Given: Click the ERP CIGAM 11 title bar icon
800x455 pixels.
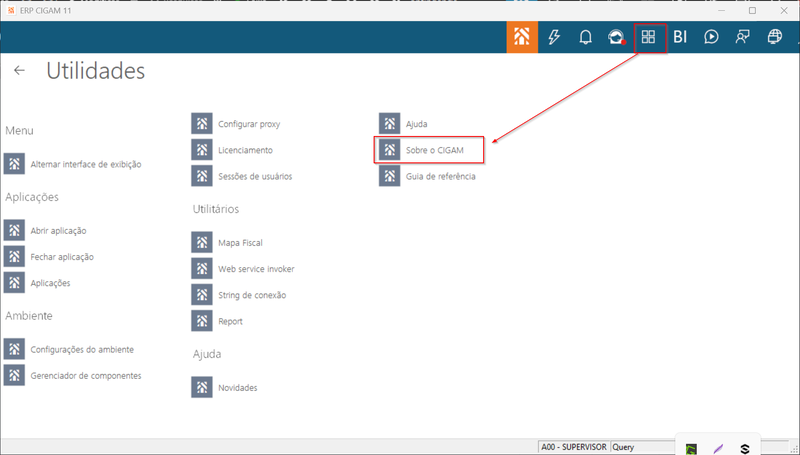Looking at the screenshot, I should (11, 10).
